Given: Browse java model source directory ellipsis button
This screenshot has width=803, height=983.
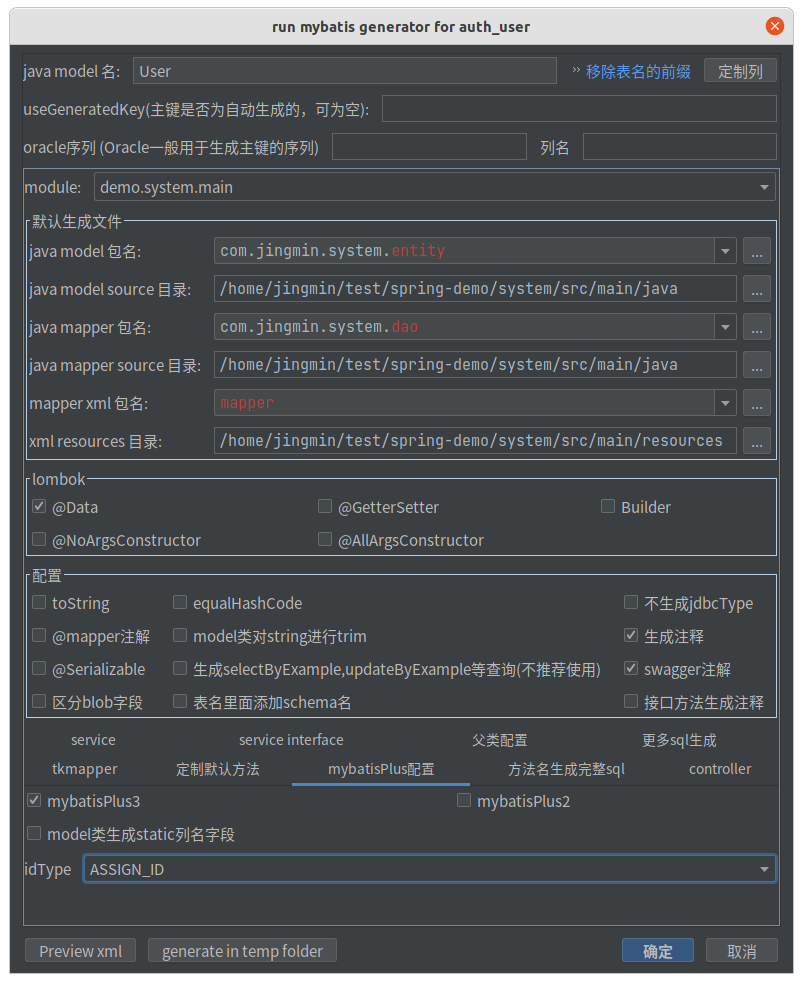Looking at the screenshot, I should coord(757,289).
